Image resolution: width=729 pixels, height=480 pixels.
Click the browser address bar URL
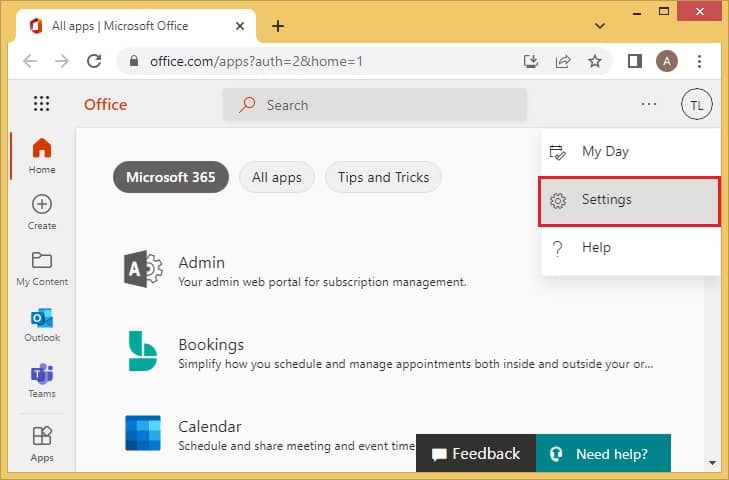(x=256, y=61)
